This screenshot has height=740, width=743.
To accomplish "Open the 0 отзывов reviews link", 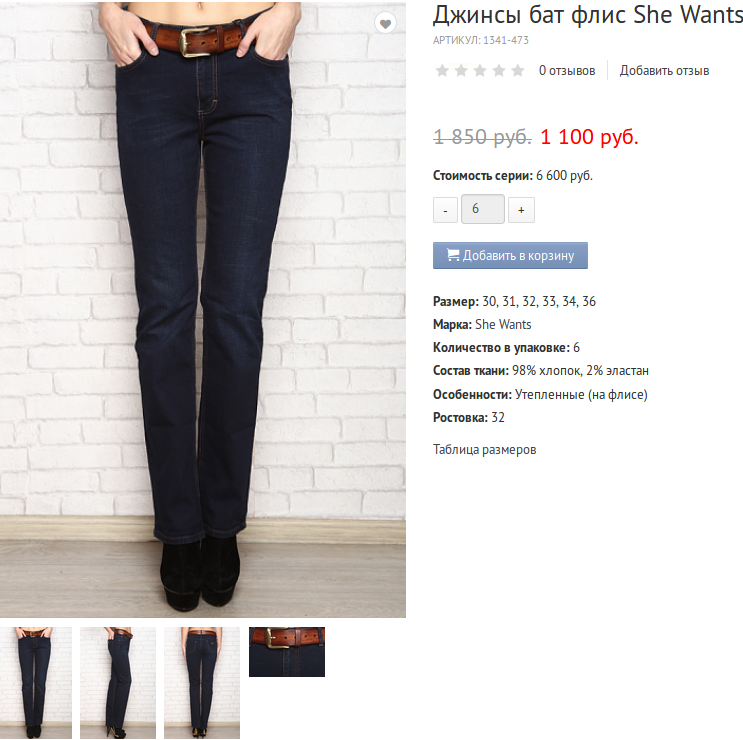I will point(567,71).
